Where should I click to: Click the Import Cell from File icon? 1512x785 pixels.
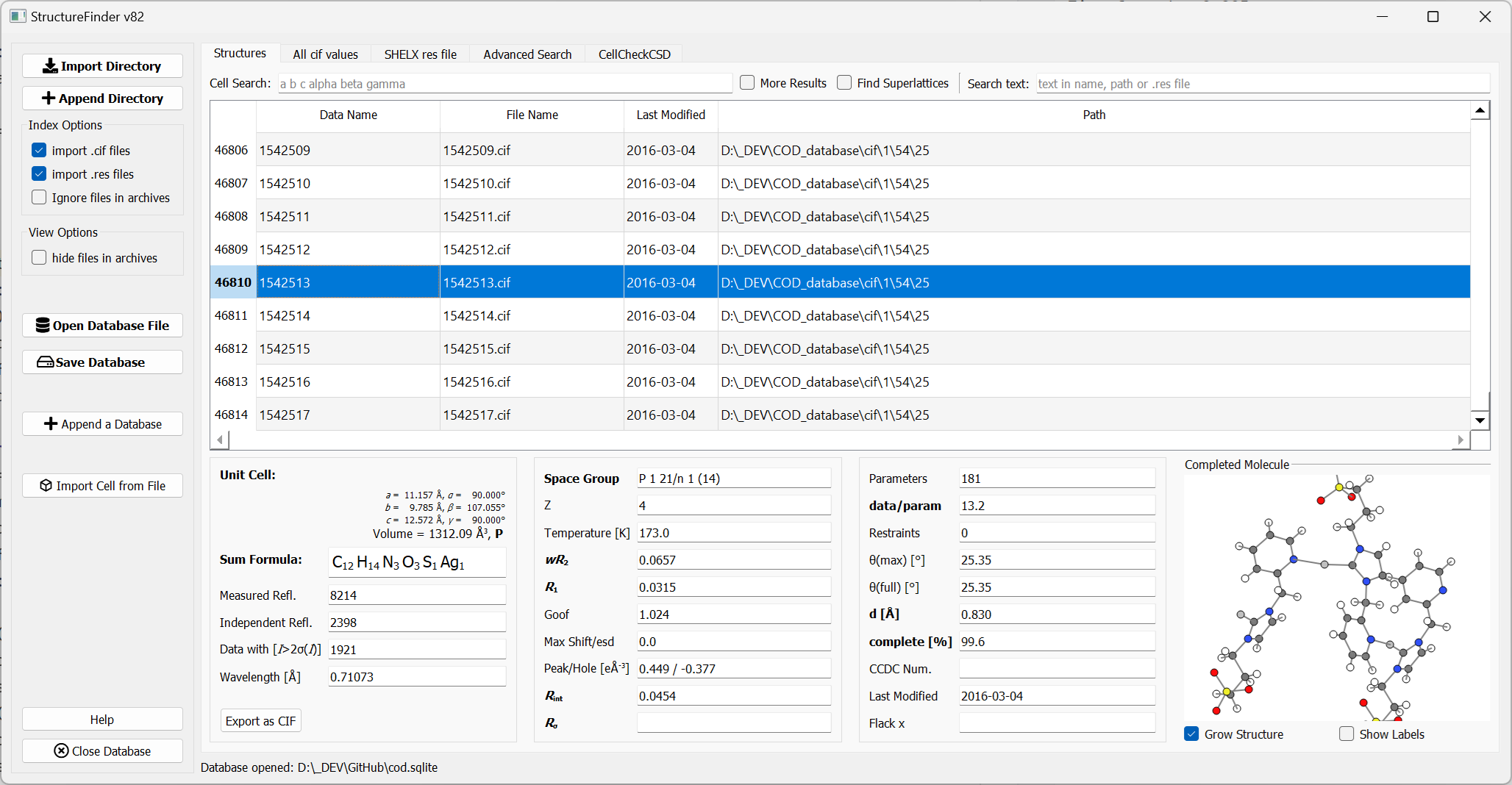(46, 486)
